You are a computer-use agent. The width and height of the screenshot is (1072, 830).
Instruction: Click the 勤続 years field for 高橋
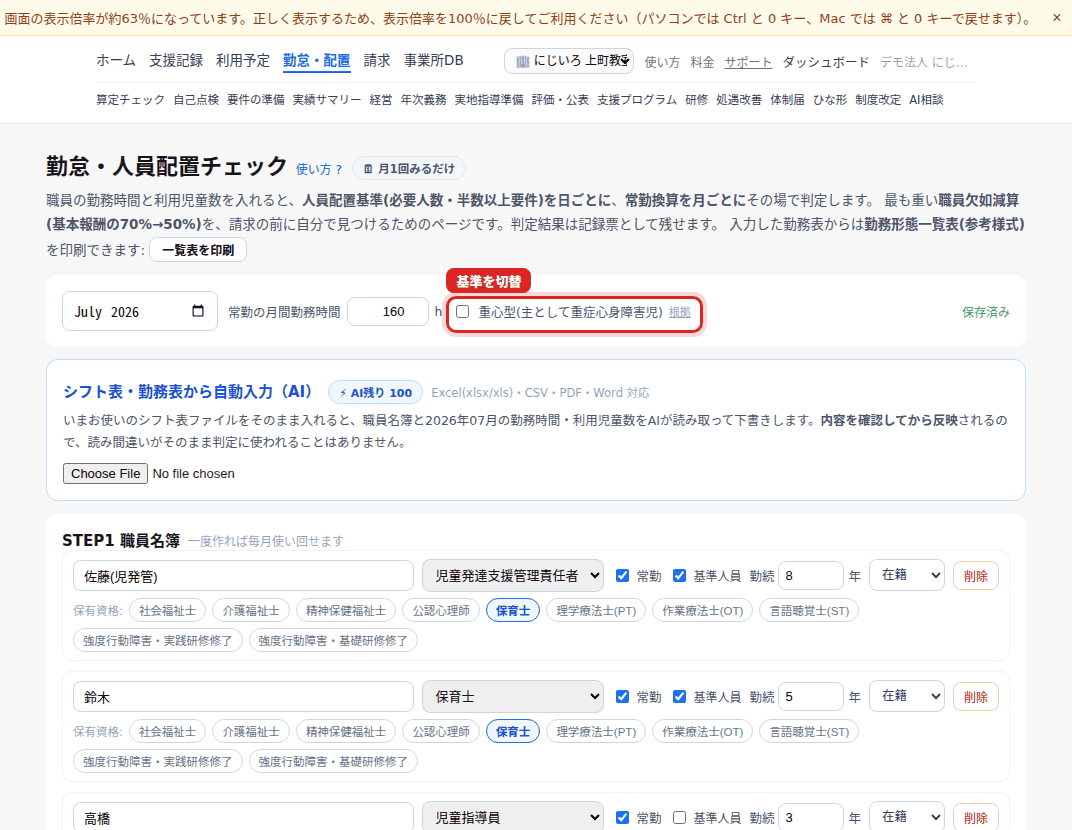pyautogui.click(x=810, y=818)
